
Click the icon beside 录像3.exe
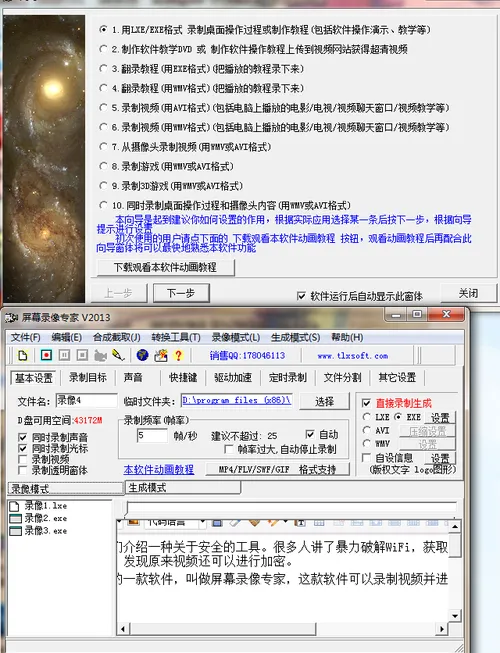coord(15,531)
